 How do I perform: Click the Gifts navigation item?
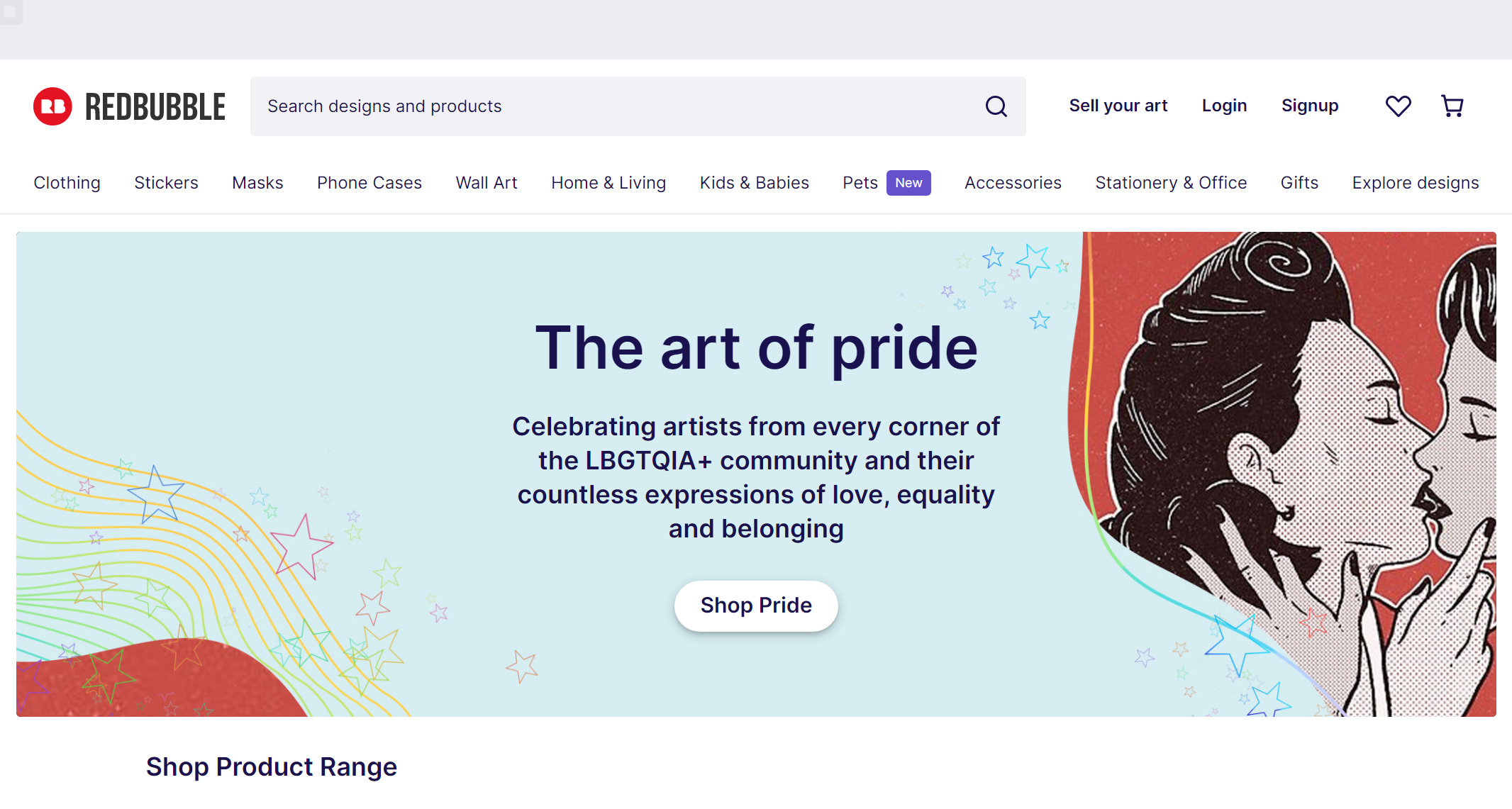point(1299,183)
